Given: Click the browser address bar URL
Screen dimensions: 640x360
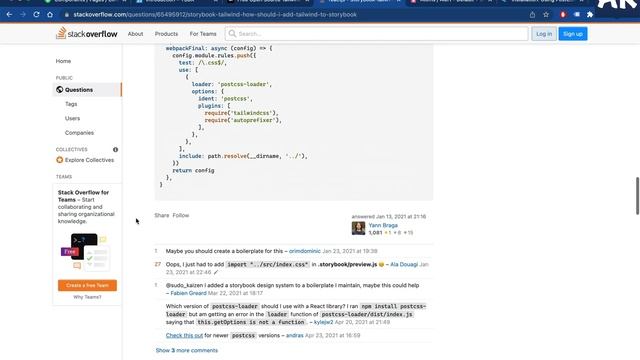Looking at the screenshot, I should [215, 15].
